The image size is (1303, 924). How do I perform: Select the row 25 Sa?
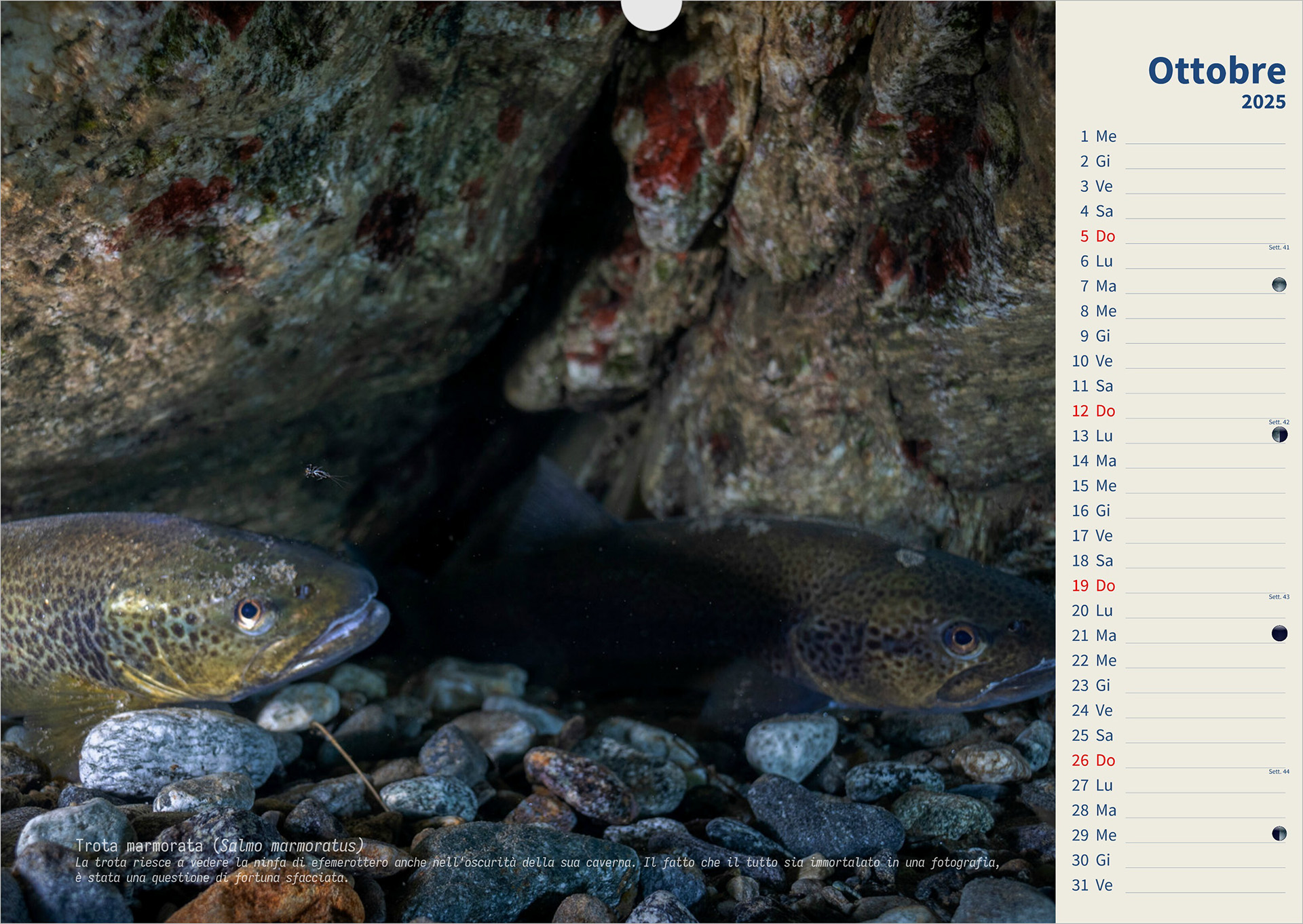1179,735
